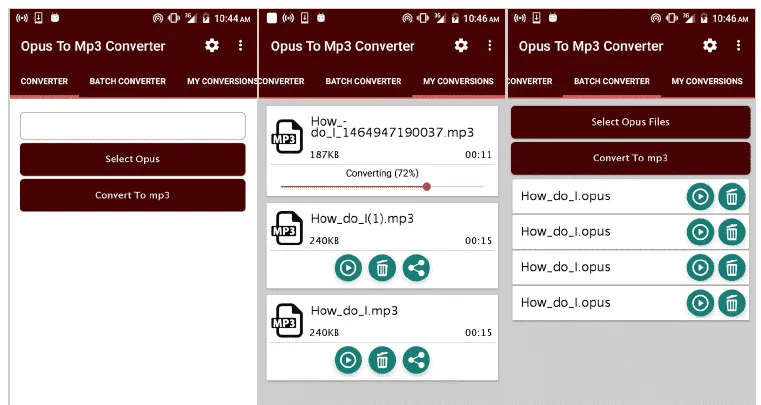Select BATCH CONVERTER tab in right screen

(612, 81)
